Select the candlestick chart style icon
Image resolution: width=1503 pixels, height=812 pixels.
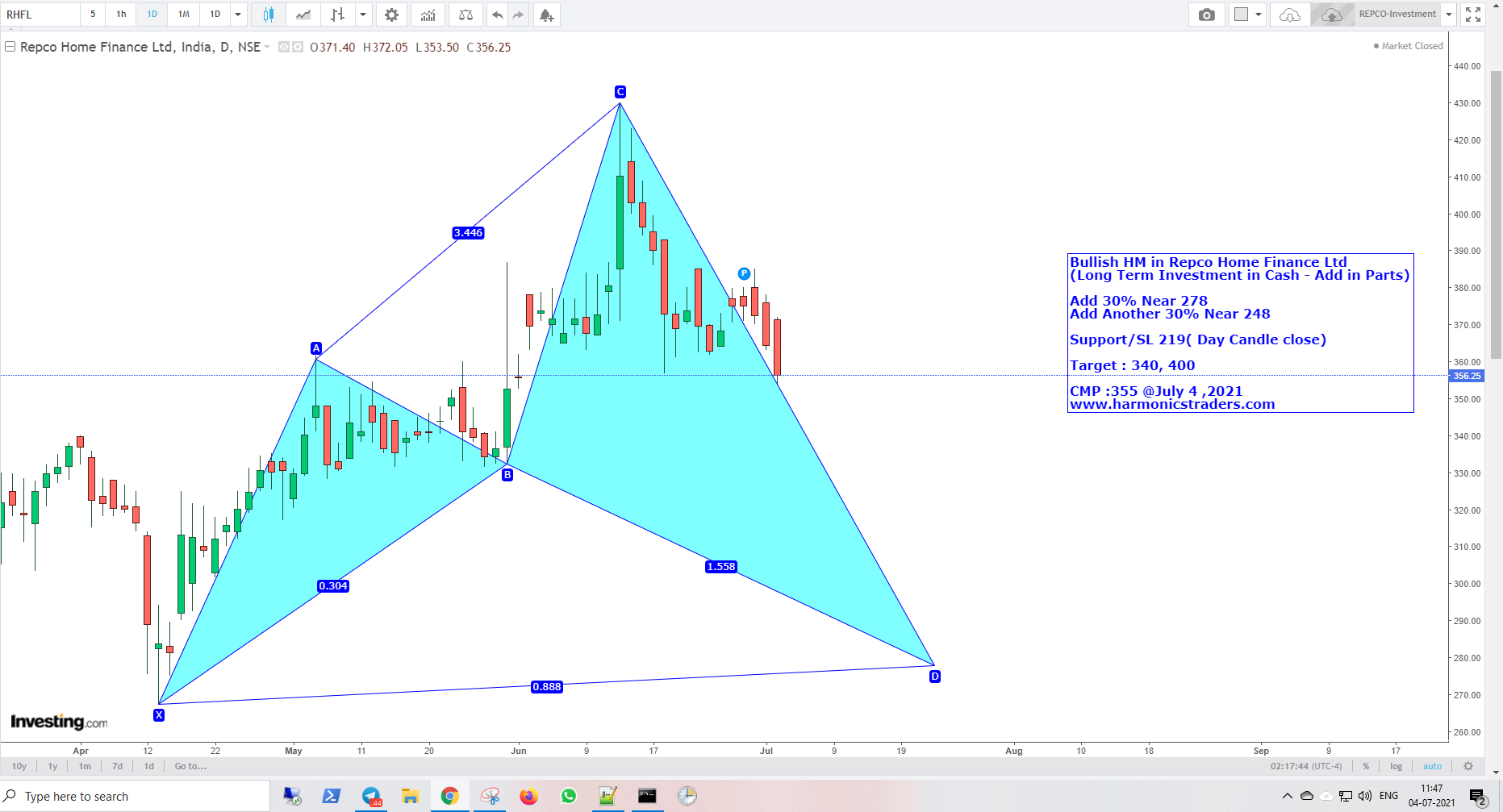[269, 14]
